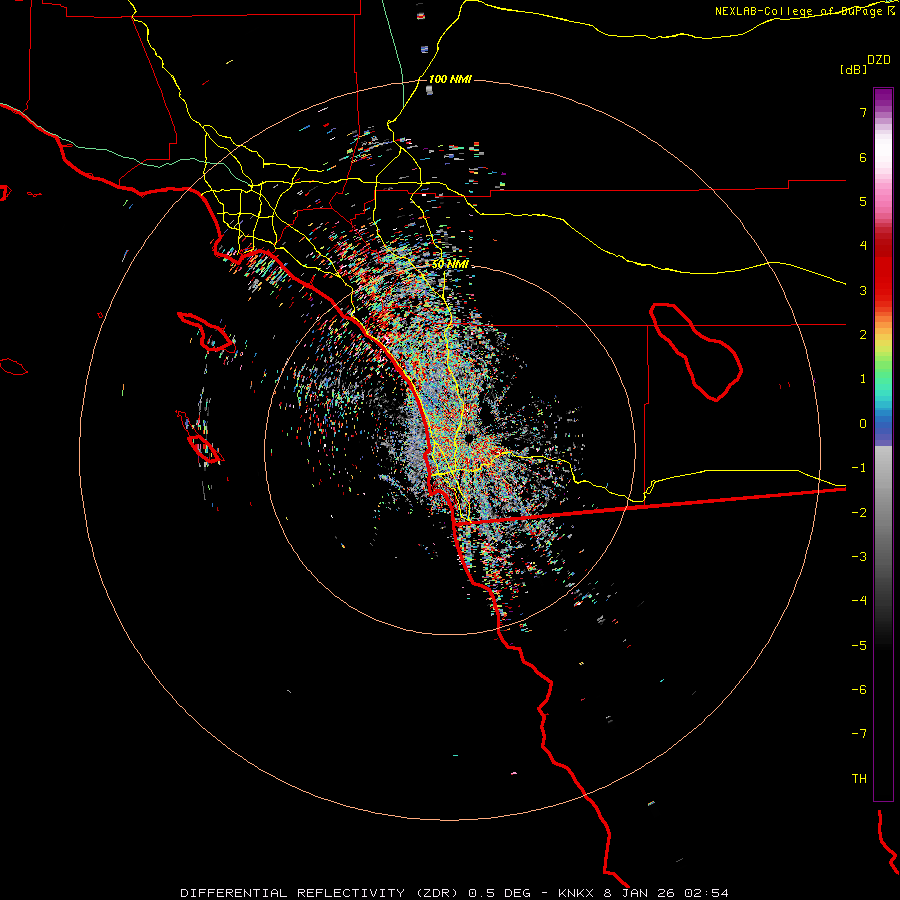
Task: Click the -3 value on color scale
Action: (x=859, y=557)
